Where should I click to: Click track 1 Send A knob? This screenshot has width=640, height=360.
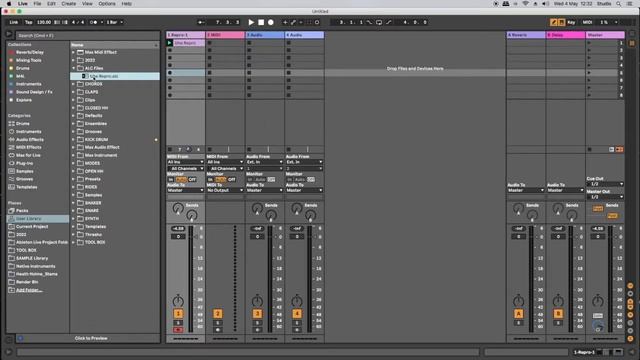tap(178, 209)
